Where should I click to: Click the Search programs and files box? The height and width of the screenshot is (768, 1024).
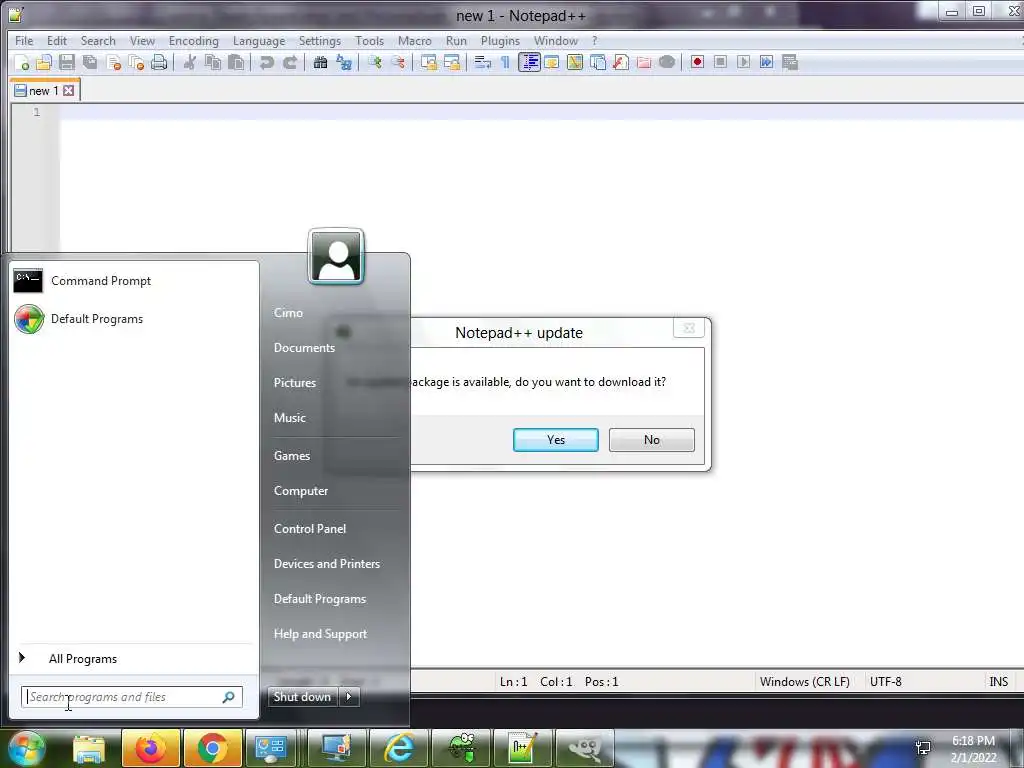click(x=132, y=697)
